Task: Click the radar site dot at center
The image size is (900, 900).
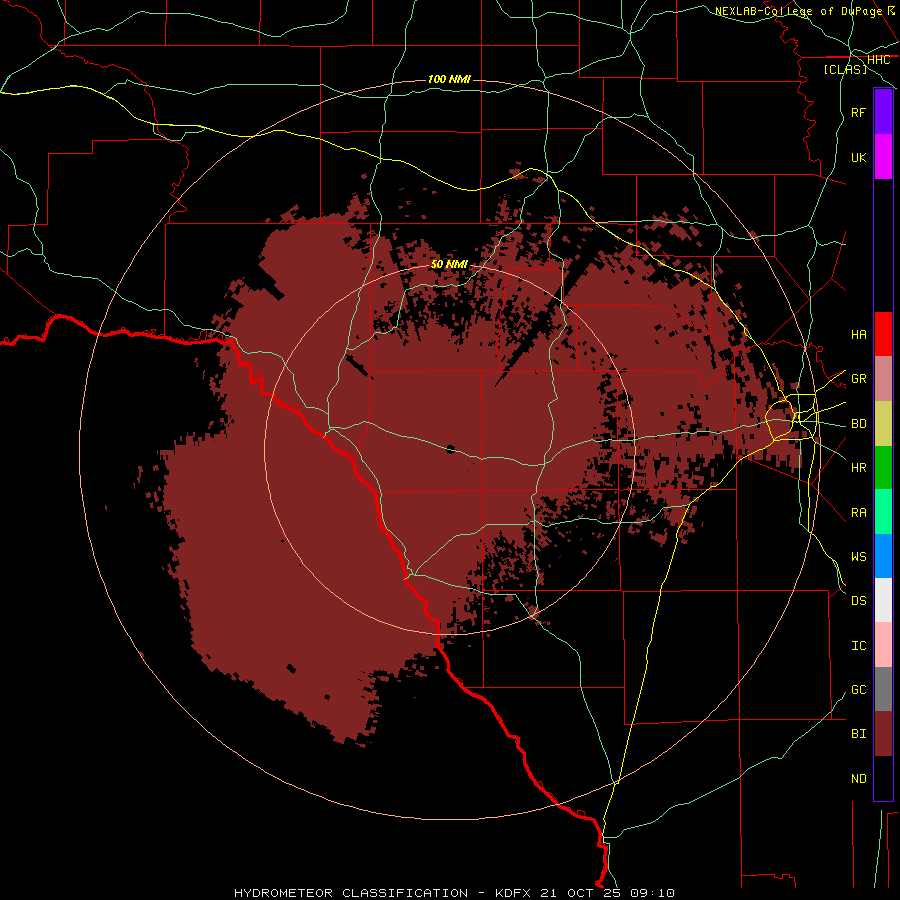Action: tap(451, 449)
